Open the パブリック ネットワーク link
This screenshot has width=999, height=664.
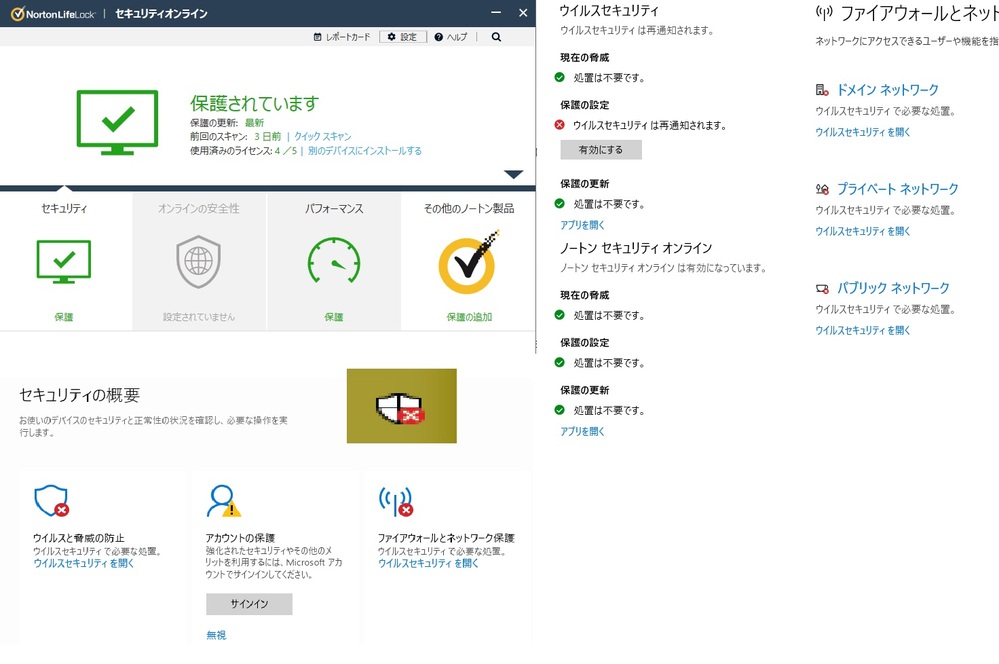(x=893, y=288)
